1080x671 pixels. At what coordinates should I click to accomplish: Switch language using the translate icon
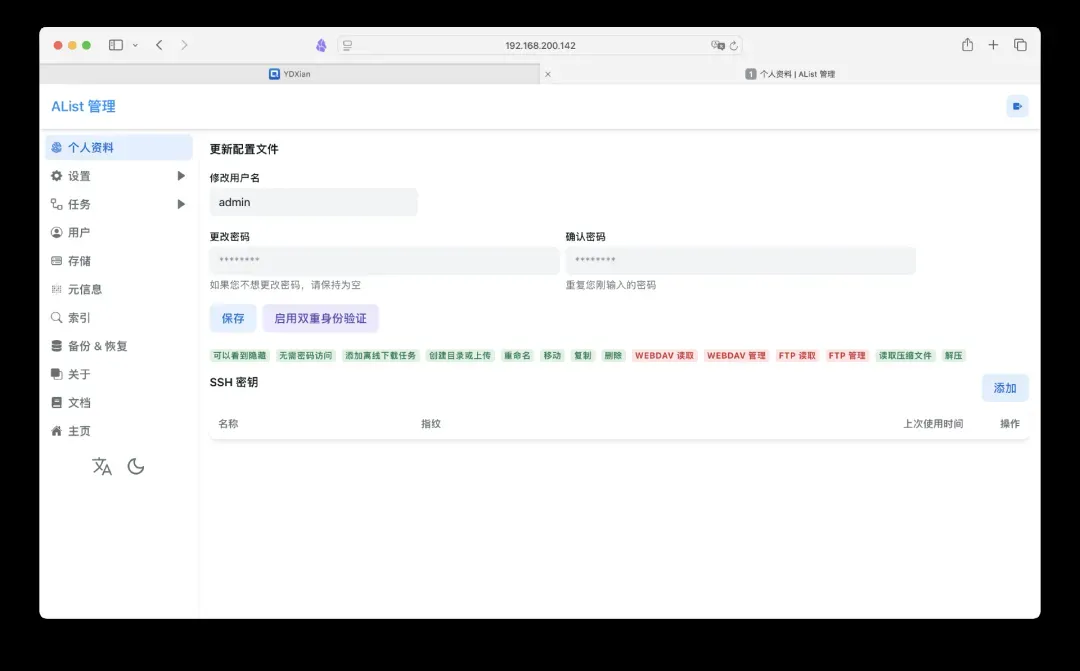tap(102, 467)
